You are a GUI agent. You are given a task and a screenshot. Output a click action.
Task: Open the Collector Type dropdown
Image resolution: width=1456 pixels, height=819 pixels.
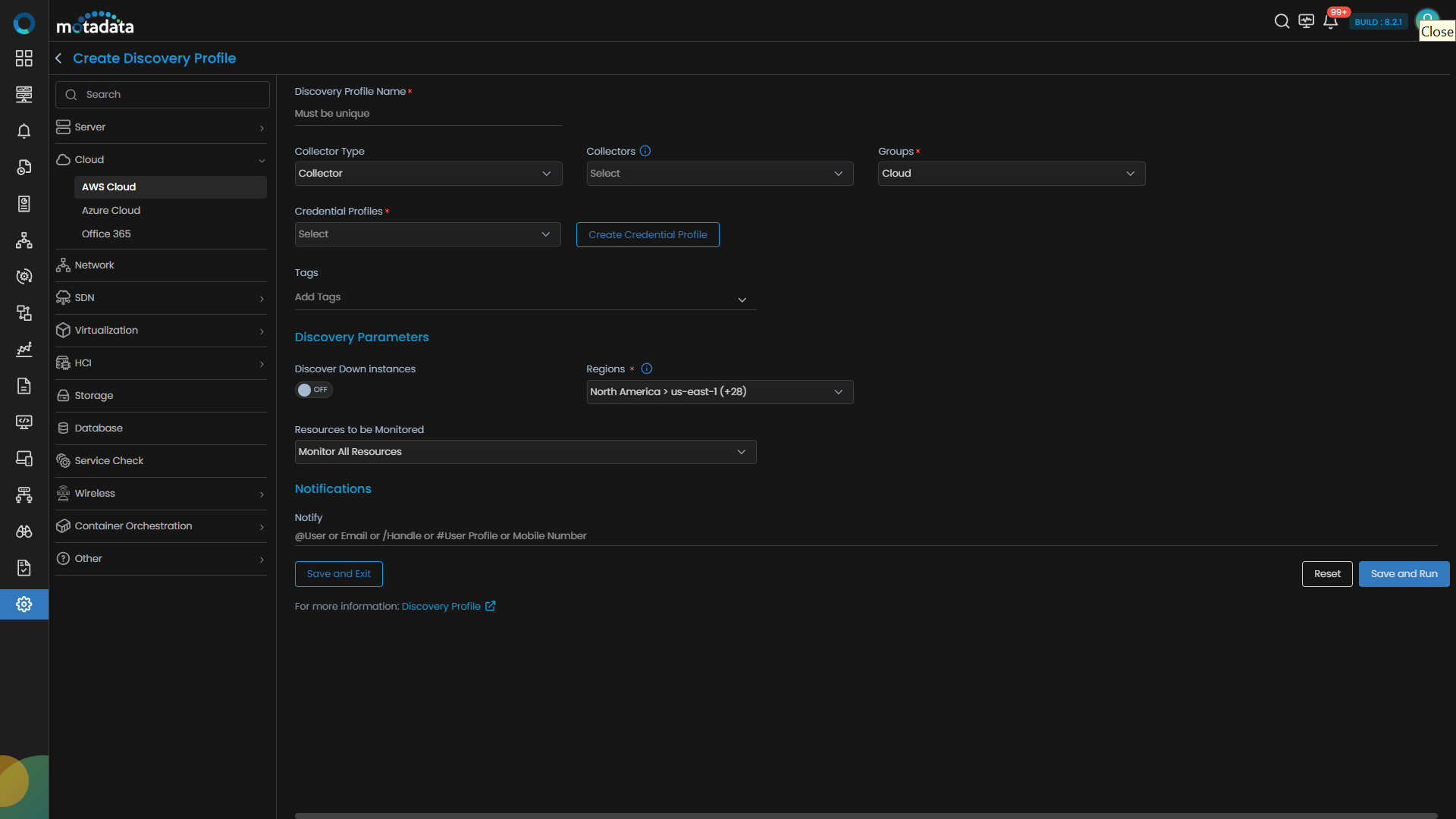[428, 174]
